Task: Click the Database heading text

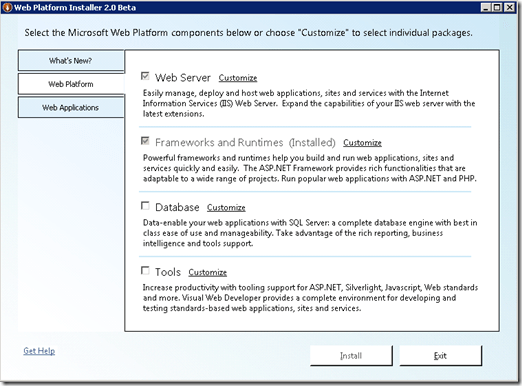Action: (177, 207)
